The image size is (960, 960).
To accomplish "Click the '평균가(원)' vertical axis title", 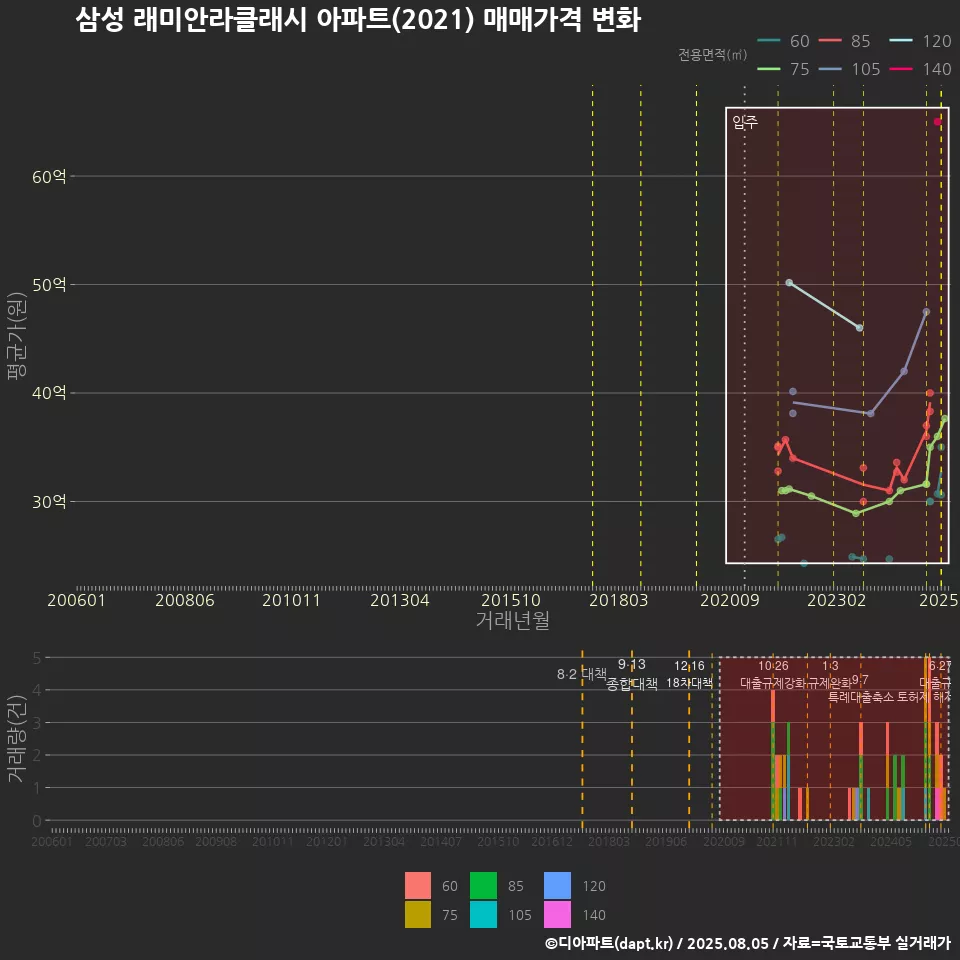I will tap(17, 336).
